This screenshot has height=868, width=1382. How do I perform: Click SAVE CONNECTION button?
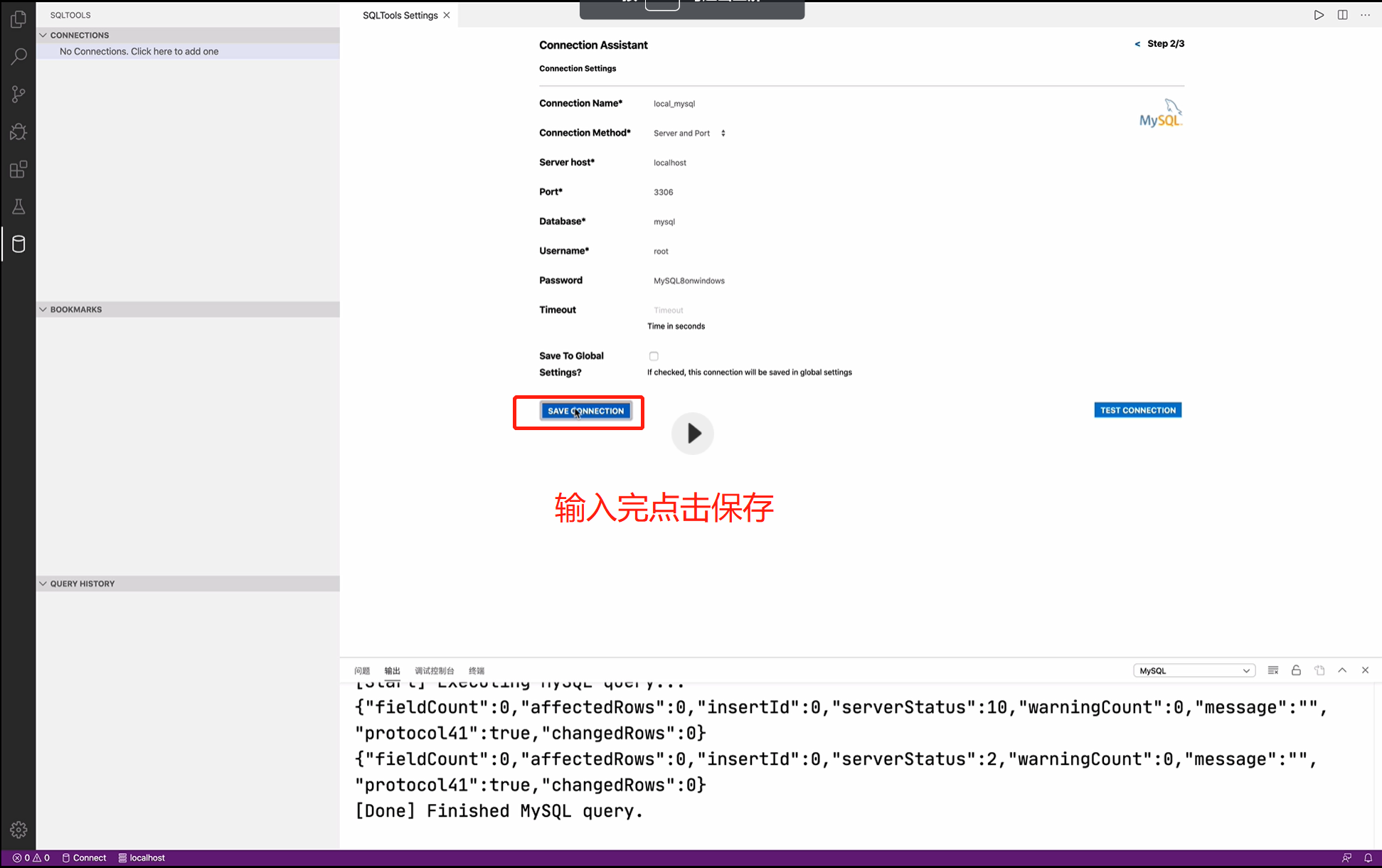(585, 411)
